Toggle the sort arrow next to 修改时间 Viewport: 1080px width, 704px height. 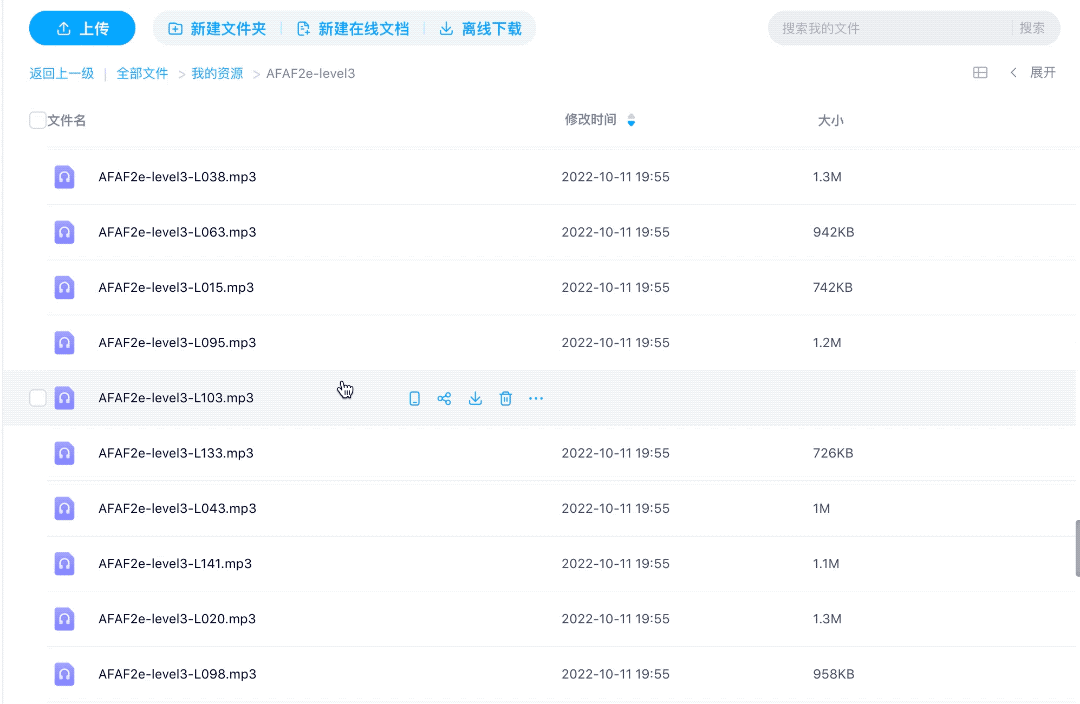631,121
